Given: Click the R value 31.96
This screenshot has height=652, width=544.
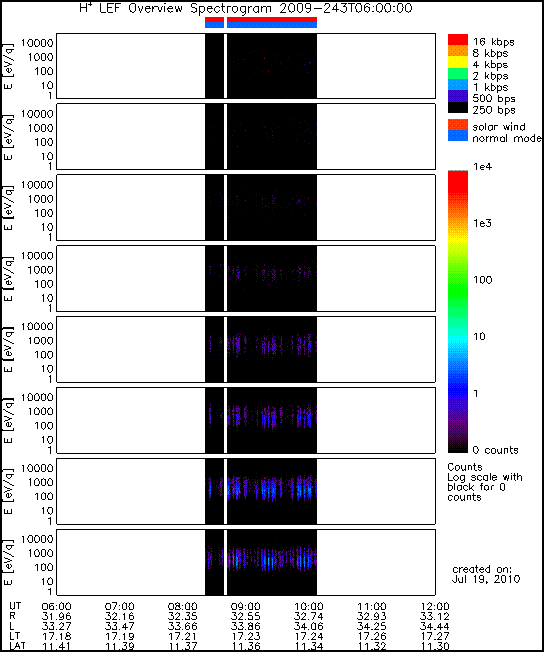Looking at the screenshot, I should (x=57, y=617).
